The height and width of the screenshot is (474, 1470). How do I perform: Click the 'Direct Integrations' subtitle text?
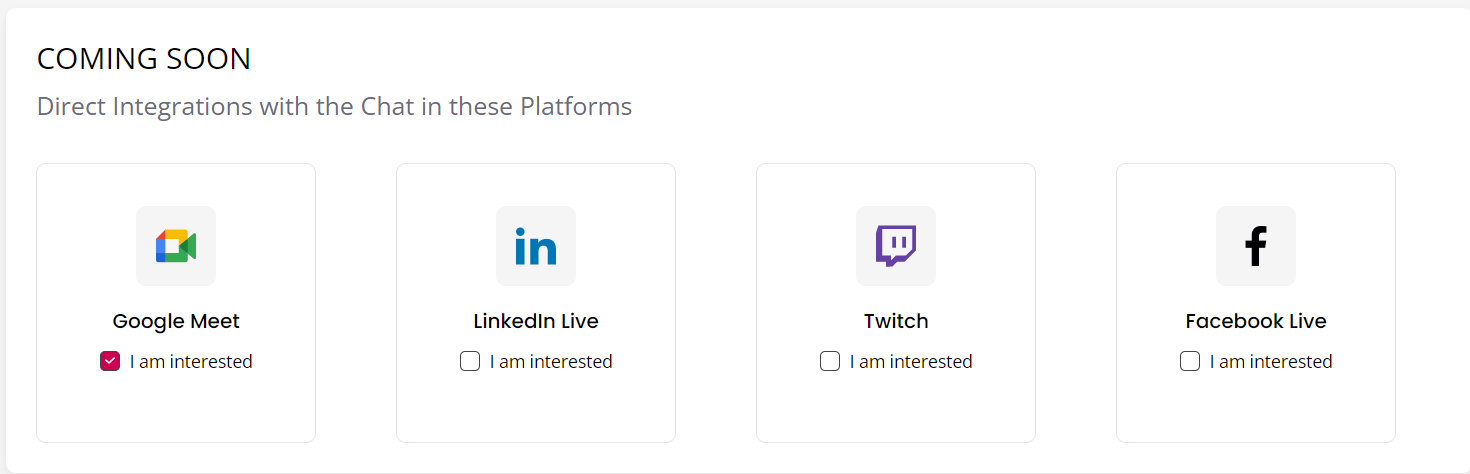point(334,106)
